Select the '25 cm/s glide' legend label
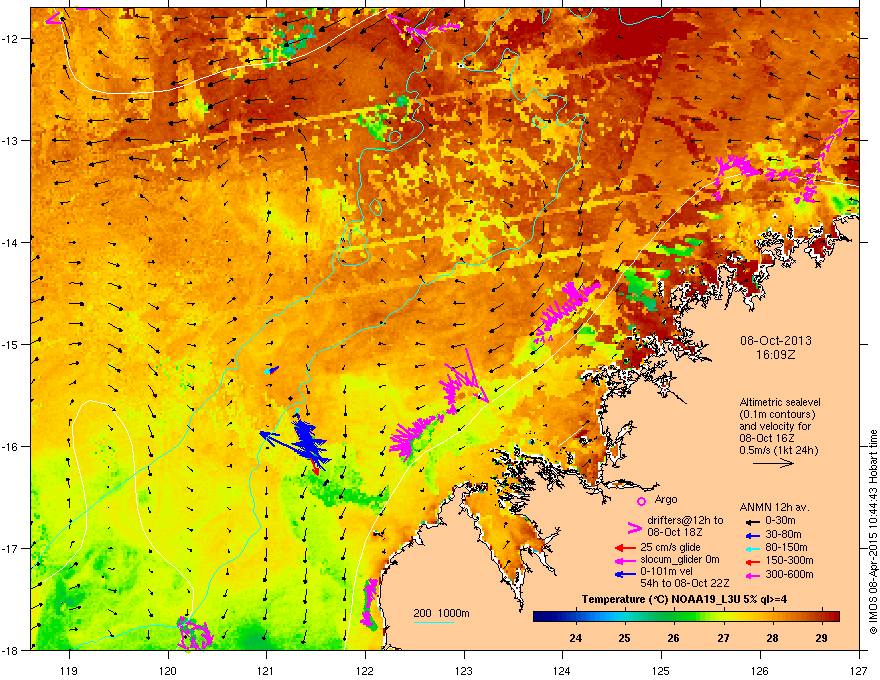 coord(671,547)
